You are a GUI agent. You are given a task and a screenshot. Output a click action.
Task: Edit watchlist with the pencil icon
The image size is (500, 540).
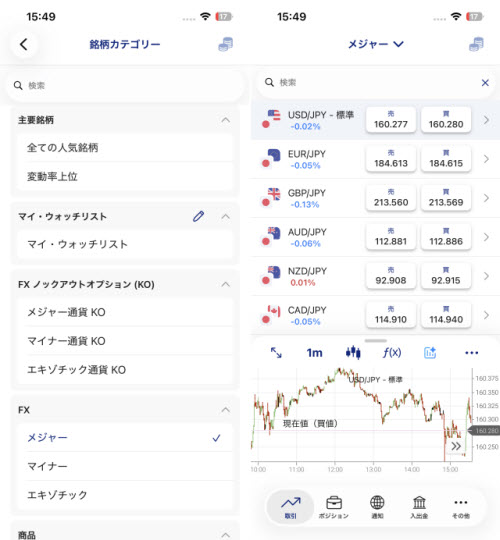click(x=198, y=216)
